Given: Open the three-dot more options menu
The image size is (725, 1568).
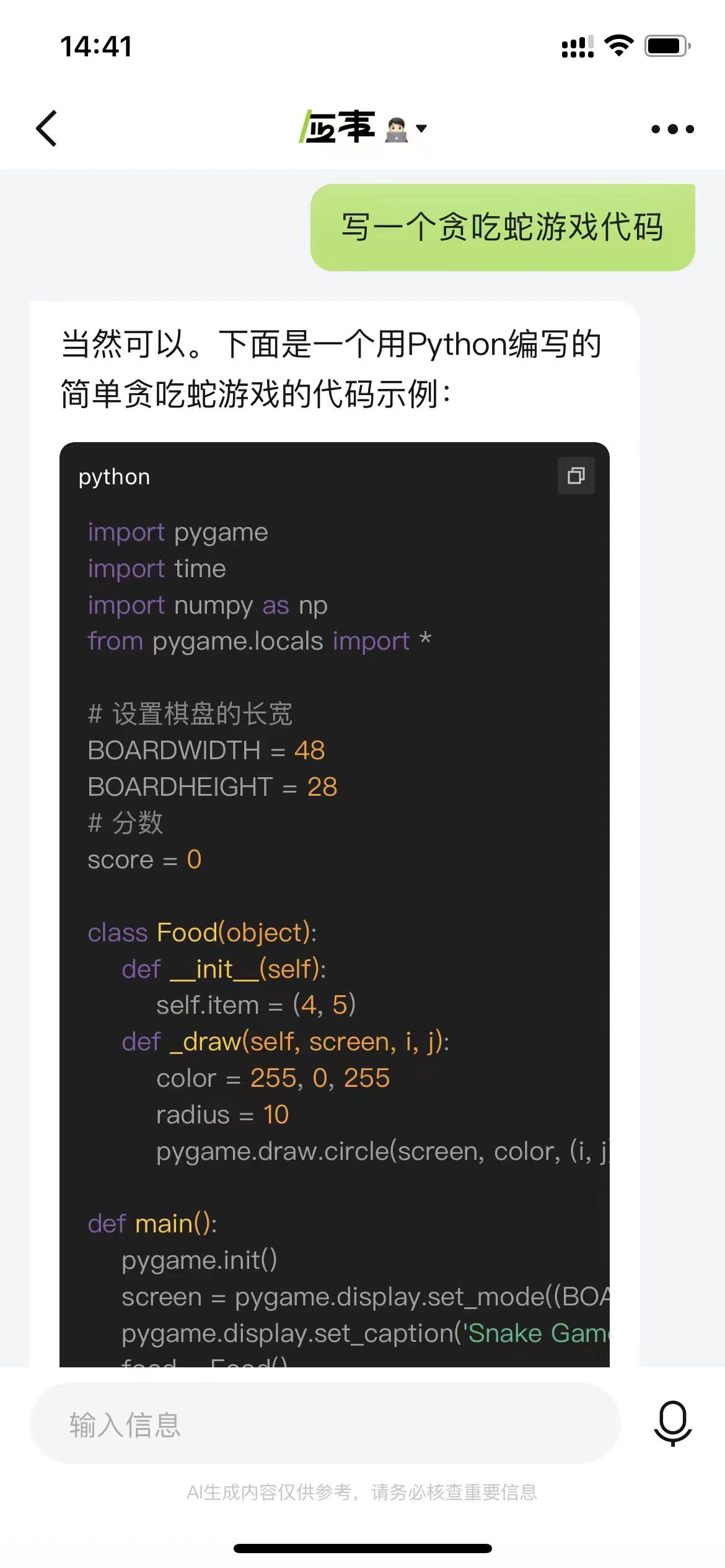Looking at the screenshot, I should [x=672, y=129].
